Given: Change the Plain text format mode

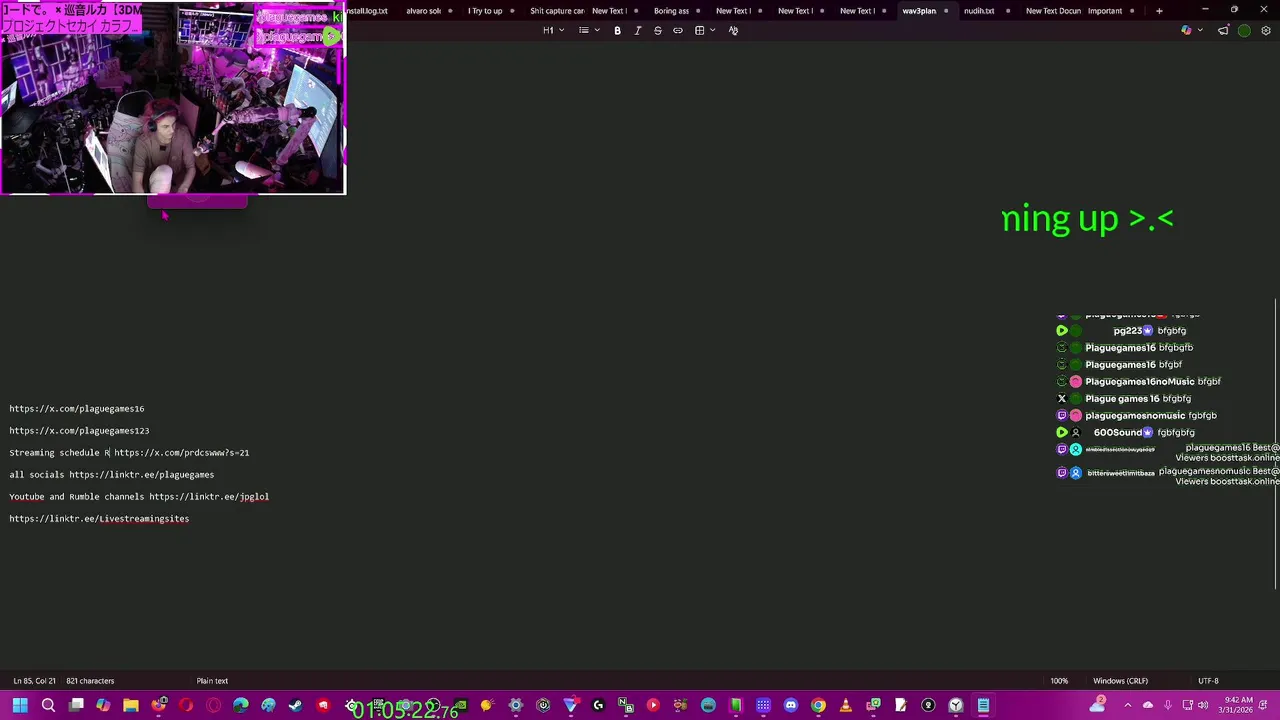Looking at the screenshot, I should click(x=212, y=681).
